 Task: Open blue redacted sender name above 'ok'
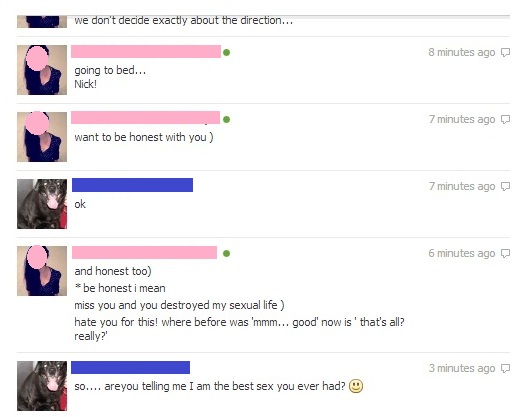(x=132, y=185)
